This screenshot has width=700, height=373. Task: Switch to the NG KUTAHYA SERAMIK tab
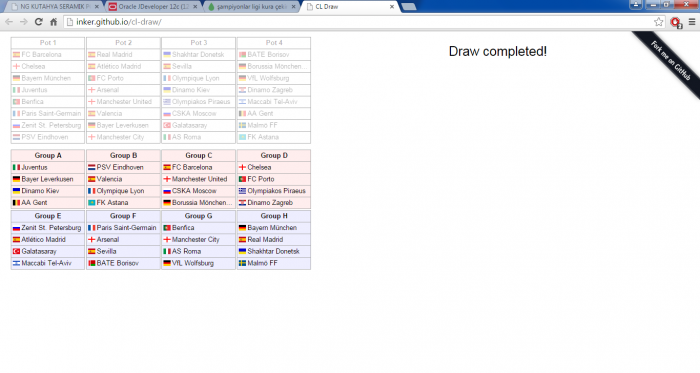(54, 7)
